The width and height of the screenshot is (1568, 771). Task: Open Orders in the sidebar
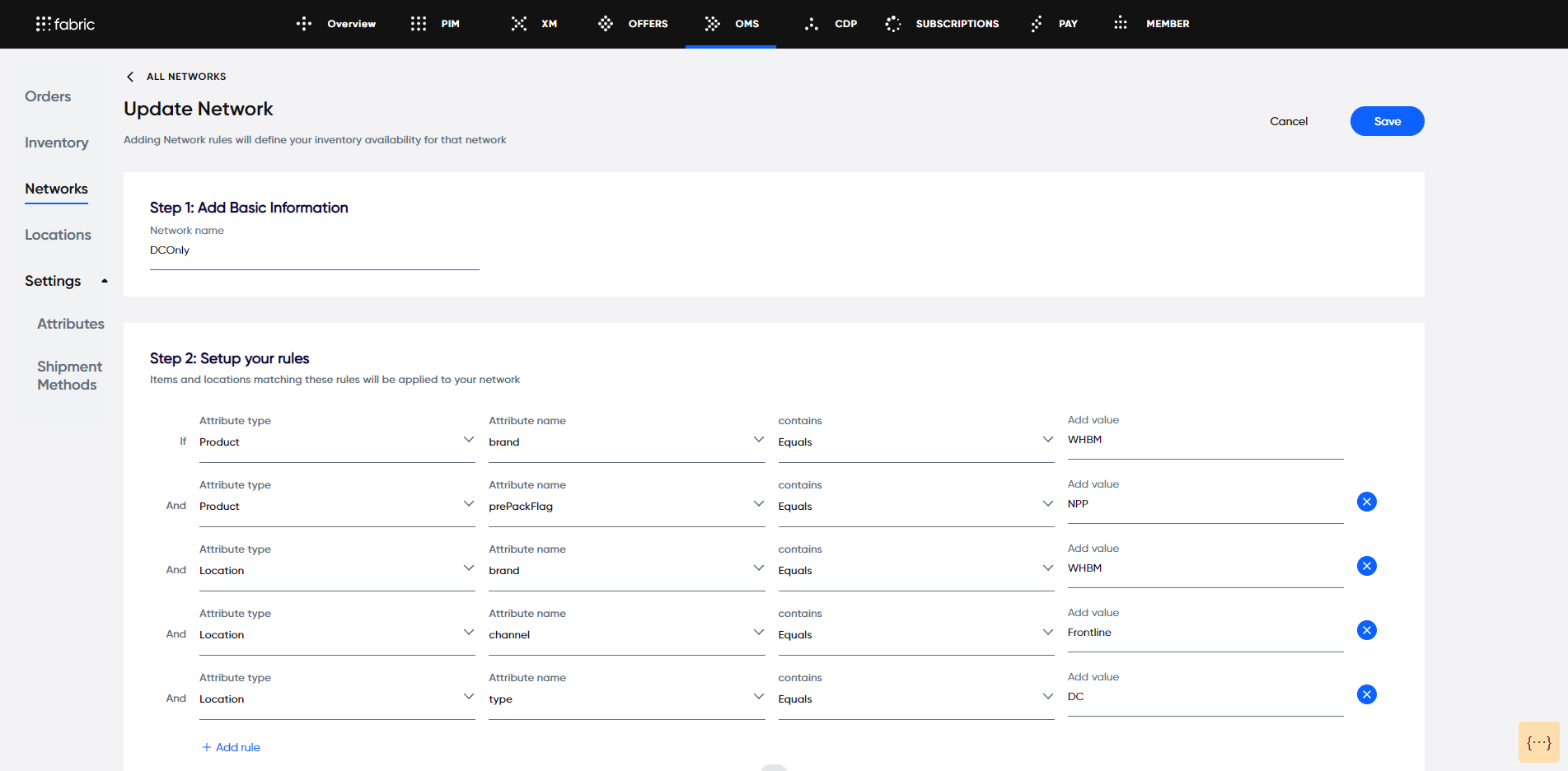48,96
